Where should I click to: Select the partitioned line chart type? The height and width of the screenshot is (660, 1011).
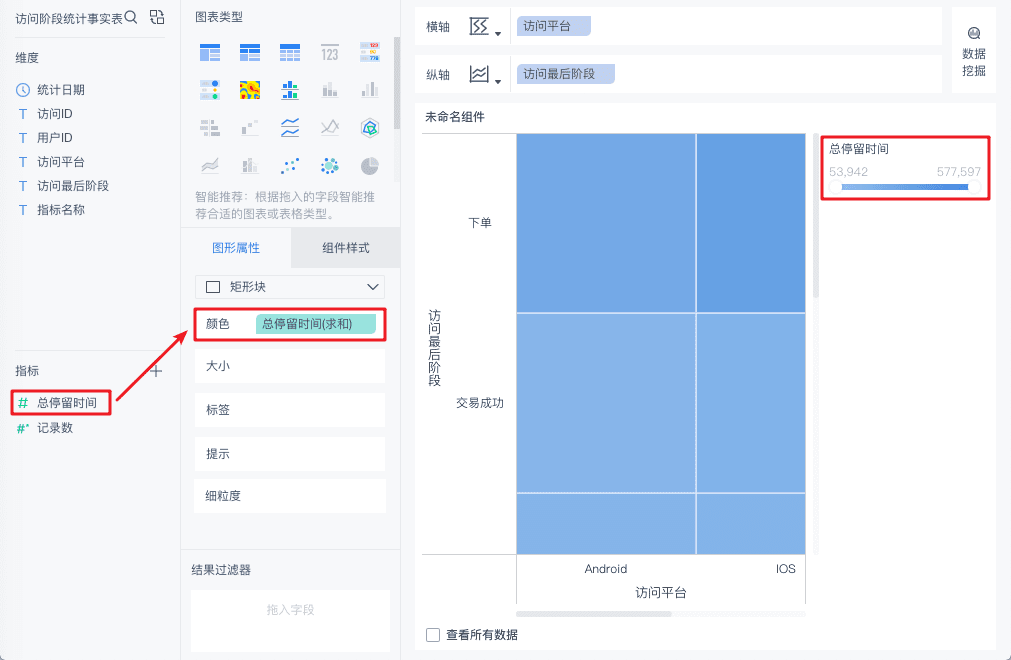point(290,128)
